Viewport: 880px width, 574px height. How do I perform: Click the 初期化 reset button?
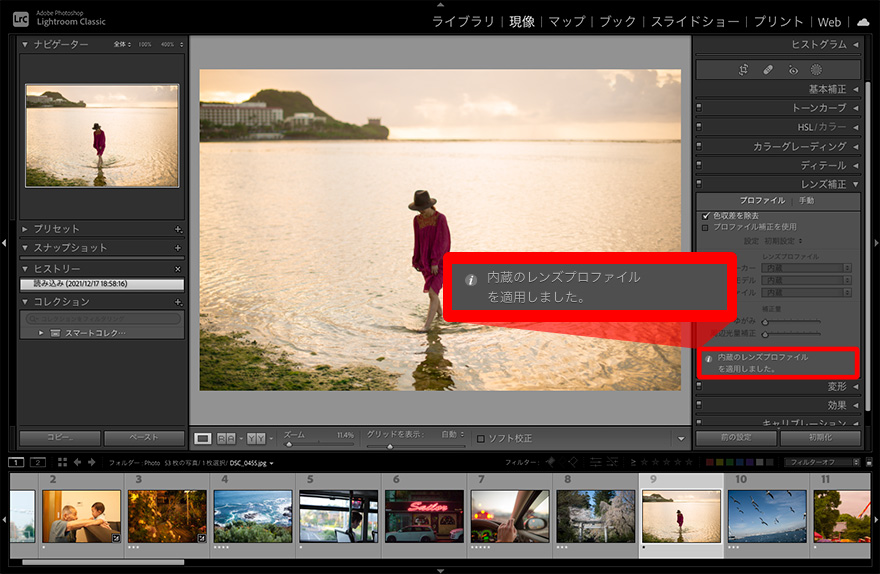[x=819, y=438]
